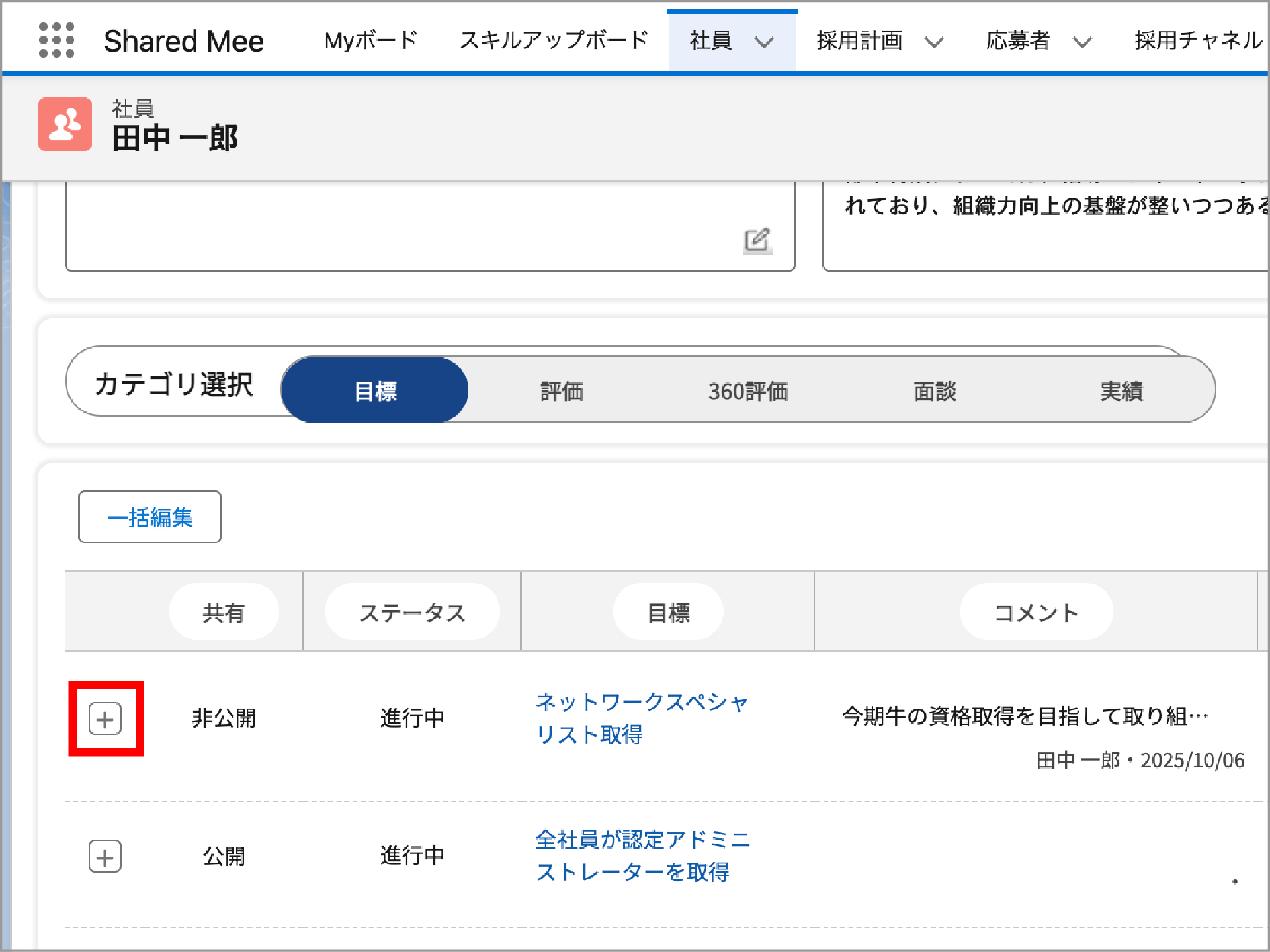Open 全社員が認定アドミニストレーターを取得 link
The image size is (1270, 952).
click(641, 855)
